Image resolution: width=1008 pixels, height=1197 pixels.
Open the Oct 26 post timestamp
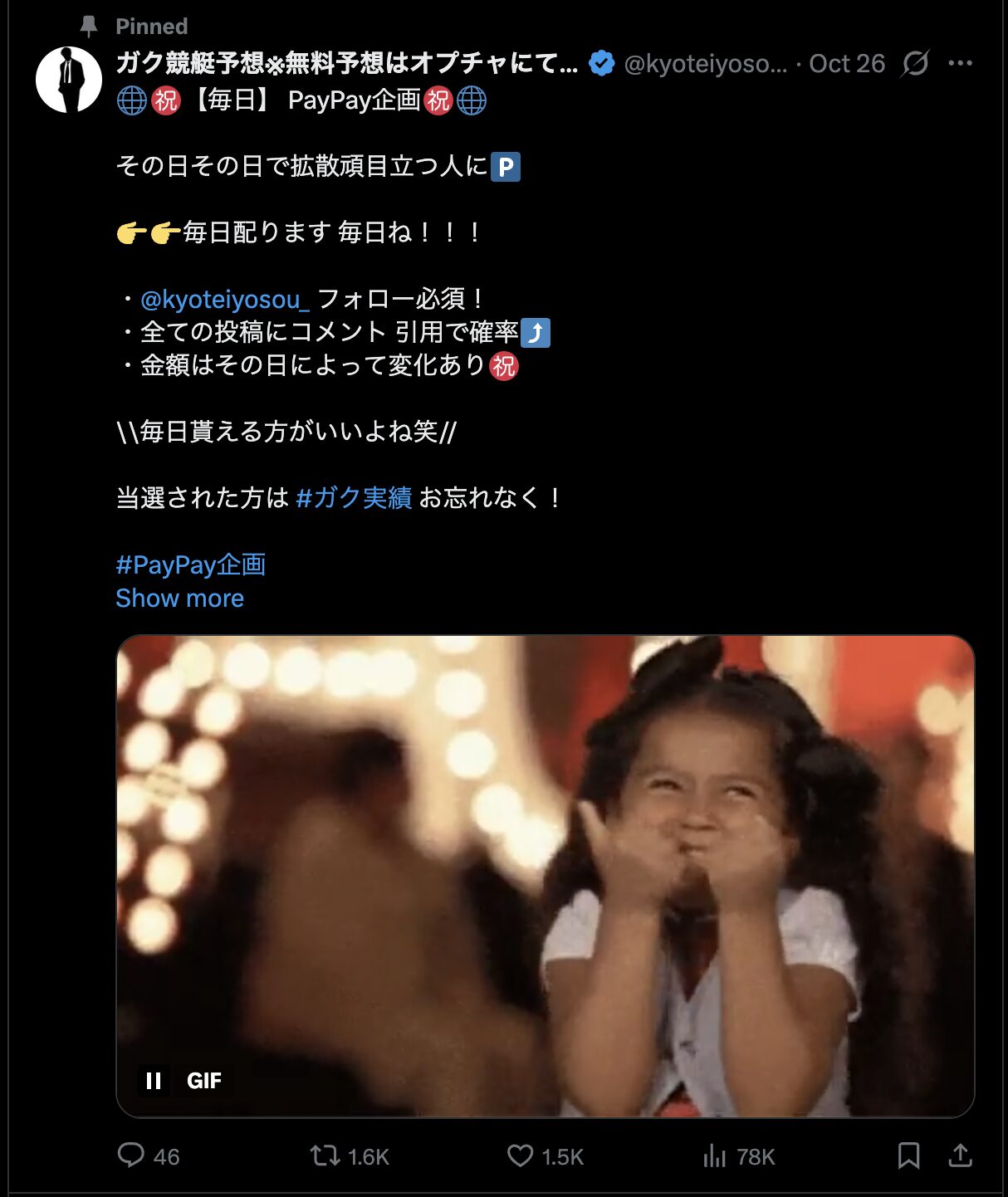tap(847, 63)
